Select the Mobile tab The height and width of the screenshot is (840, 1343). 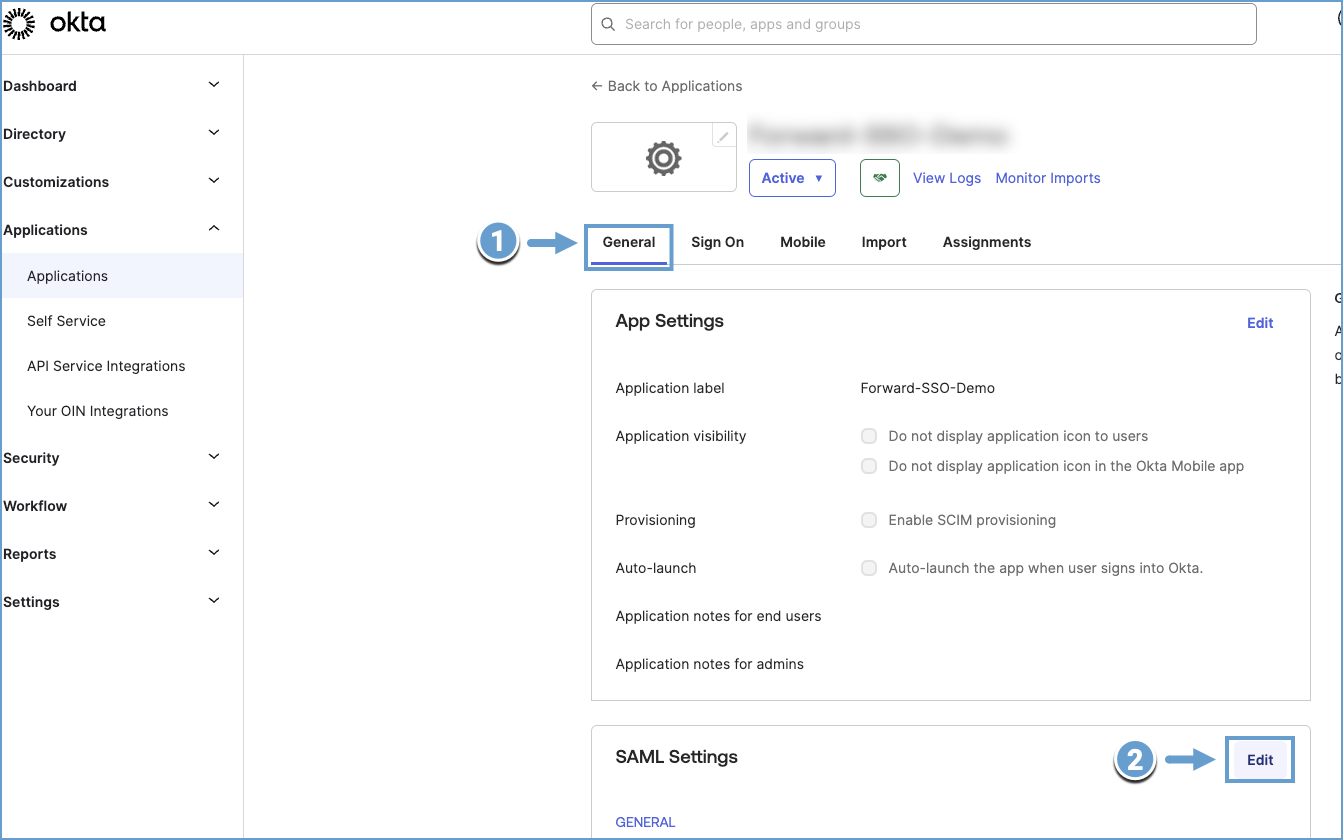click(x=802, y=241)
